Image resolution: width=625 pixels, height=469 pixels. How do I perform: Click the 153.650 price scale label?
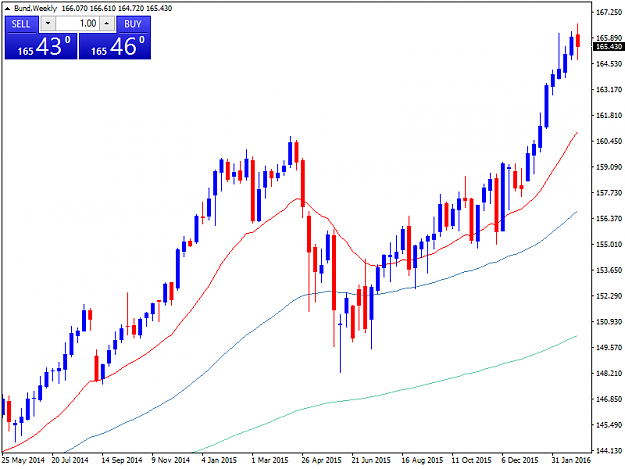(609, 270)
